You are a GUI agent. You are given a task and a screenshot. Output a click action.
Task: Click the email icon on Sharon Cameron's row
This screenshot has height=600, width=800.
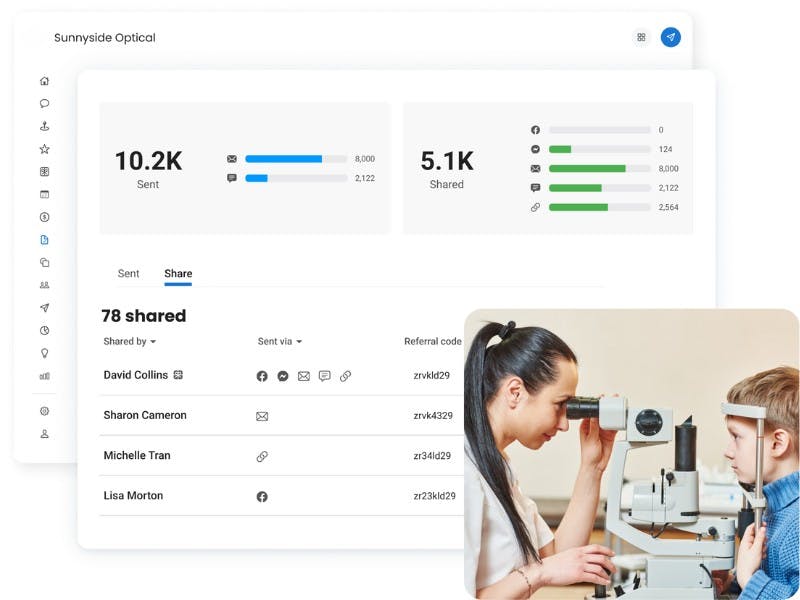[x=261, y=415]
